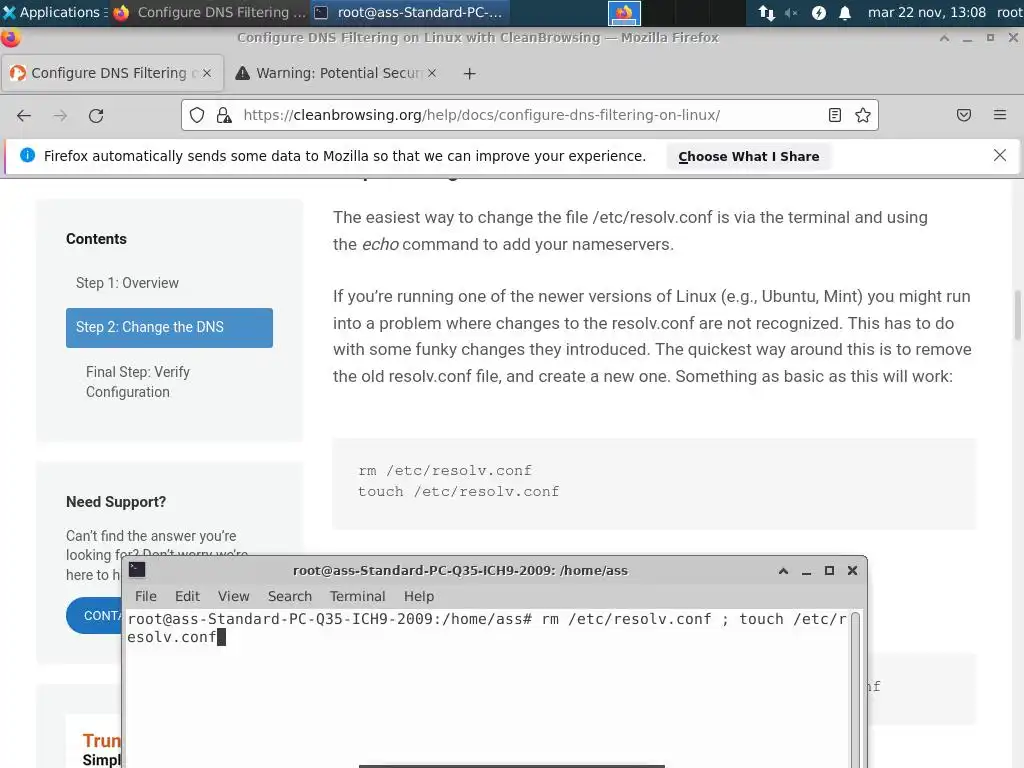Toggle reader view icon in address bar
The image size is (1024, 768).
click(835, 116)
